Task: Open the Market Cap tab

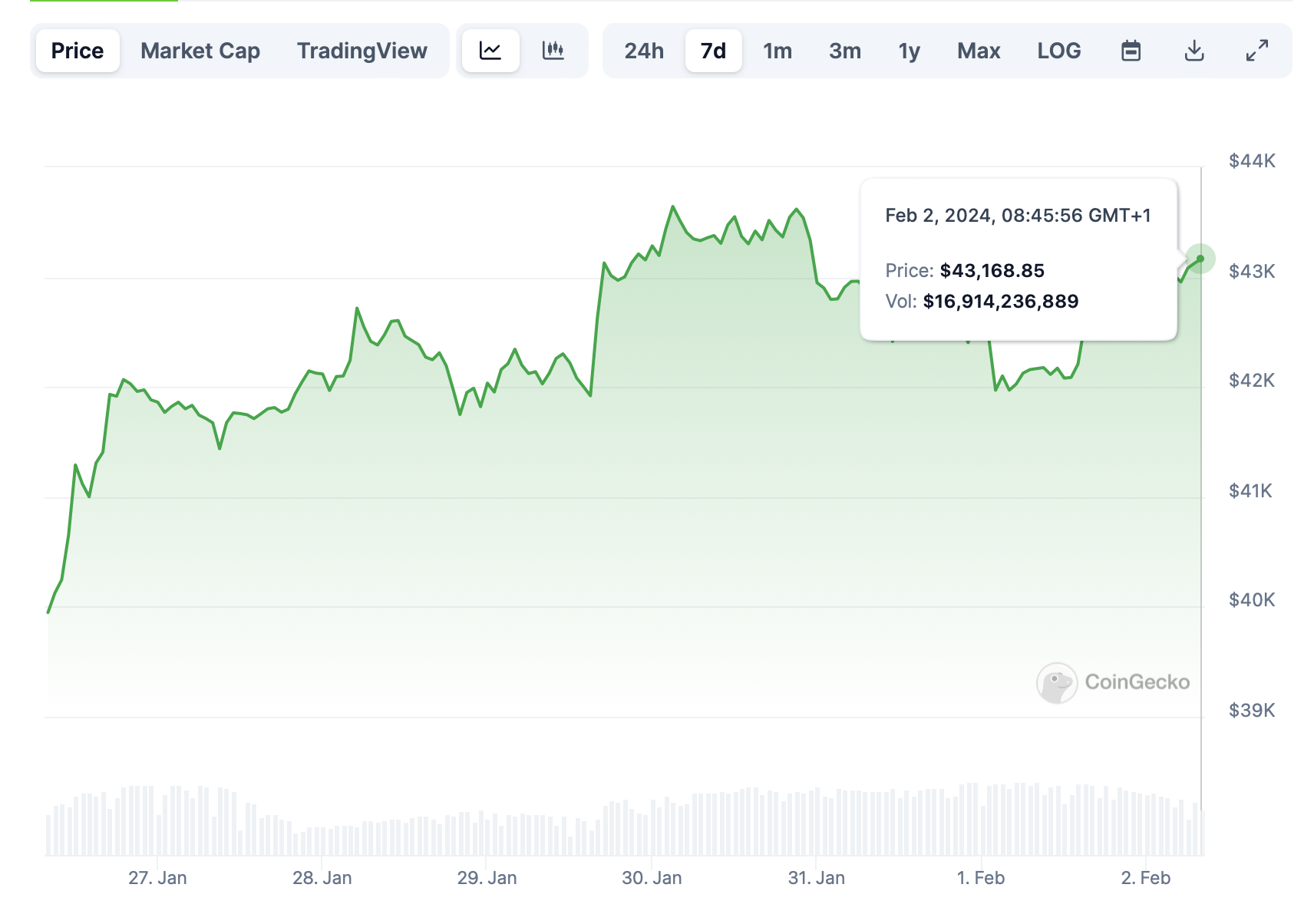Action: pyautogui.click(x=200, y=51)
